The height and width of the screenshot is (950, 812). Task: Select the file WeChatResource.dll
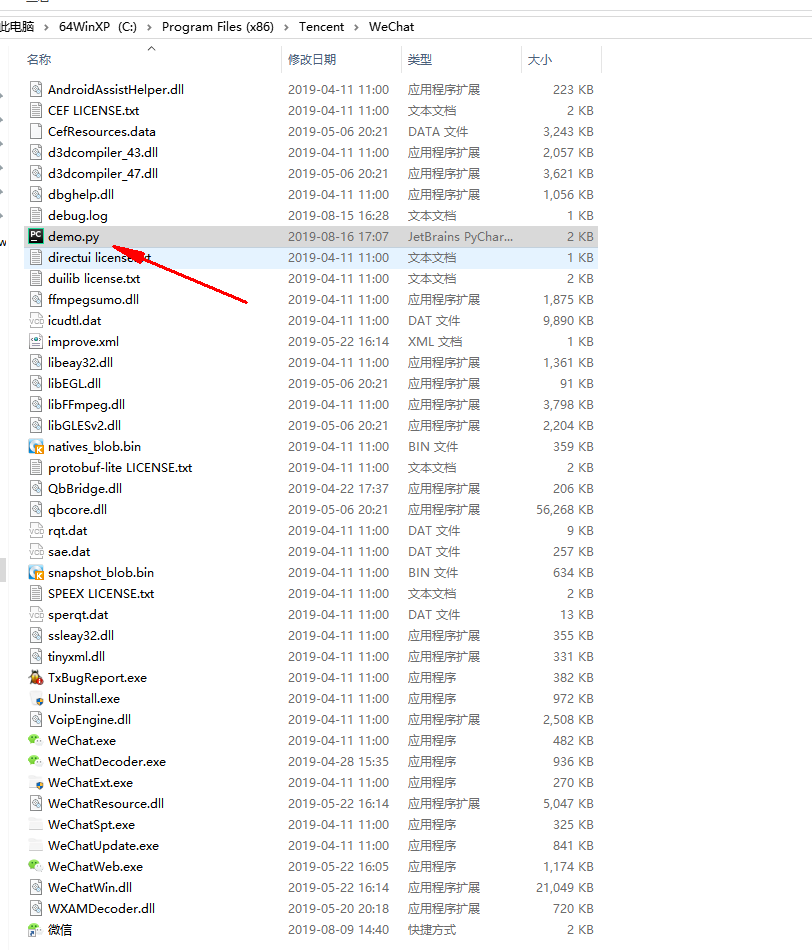pos(106,803)
